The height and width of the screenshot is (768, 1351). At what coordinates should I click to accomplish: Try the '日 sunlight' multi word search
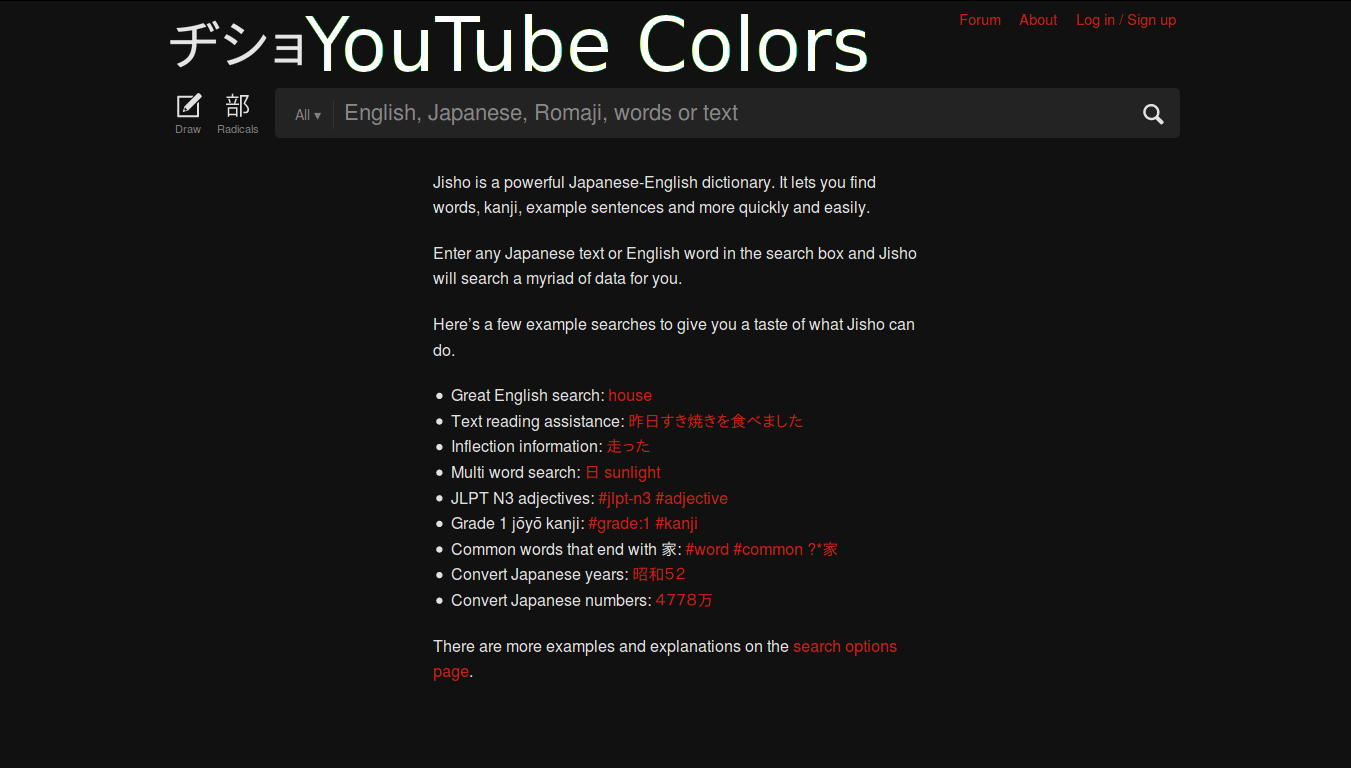[623, 473]
